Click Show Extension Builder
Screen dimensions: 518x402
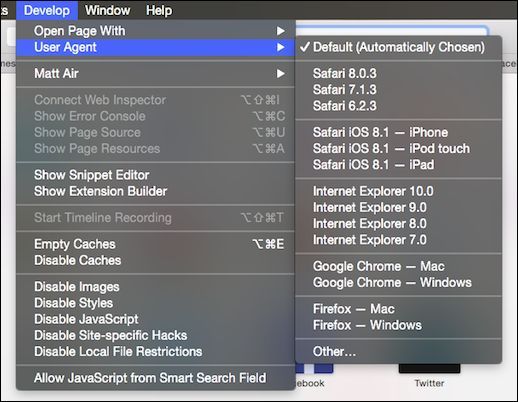[155, 191]
